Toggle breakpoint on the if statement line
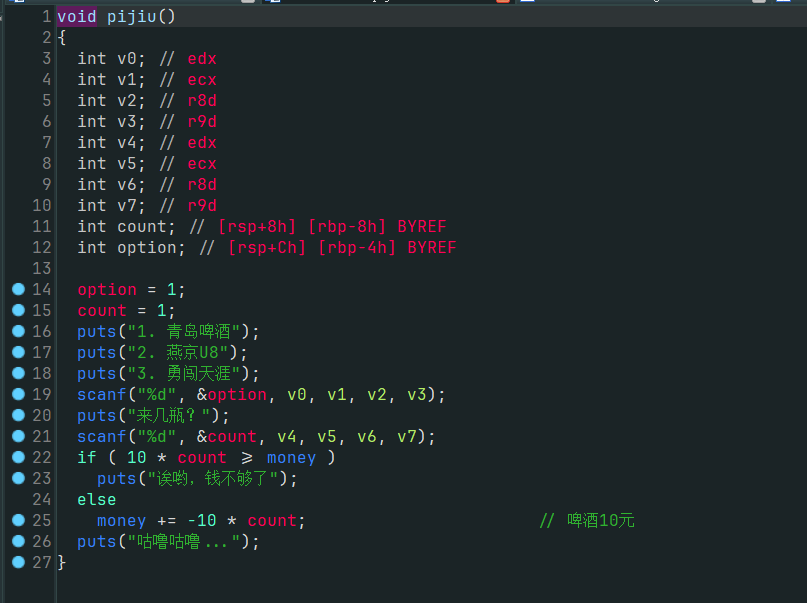 (x=18, y=457)
